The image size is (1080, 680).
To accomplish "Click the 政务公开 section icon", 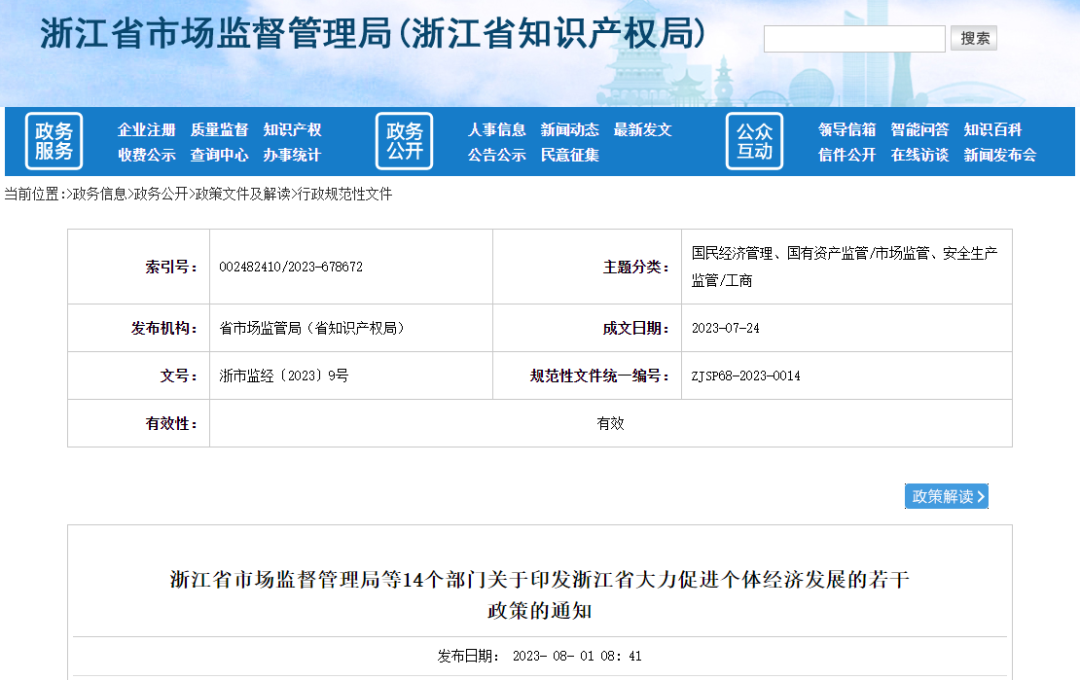I will pos(404,140).
